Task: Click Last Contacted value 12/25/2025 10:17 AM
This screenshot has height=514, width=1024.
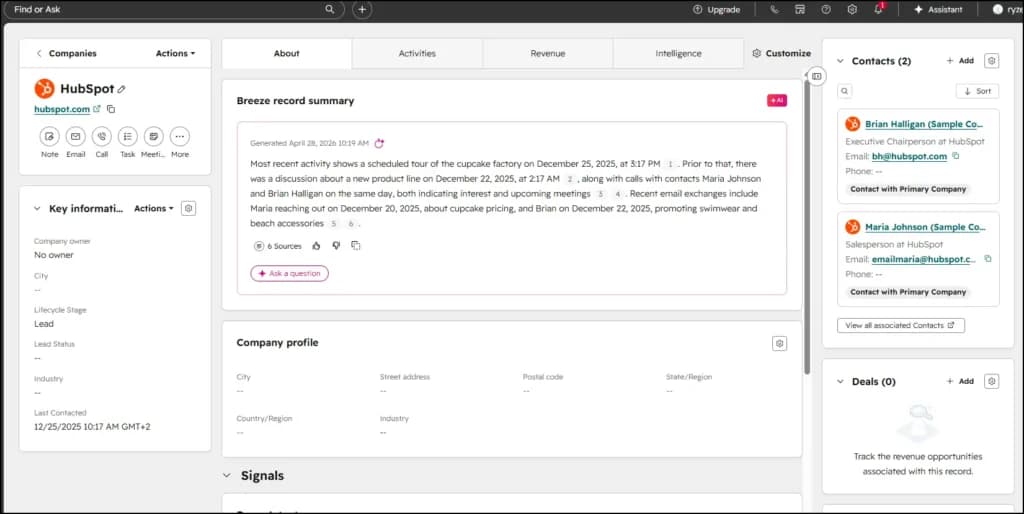Action: click(x=92, y=427)
